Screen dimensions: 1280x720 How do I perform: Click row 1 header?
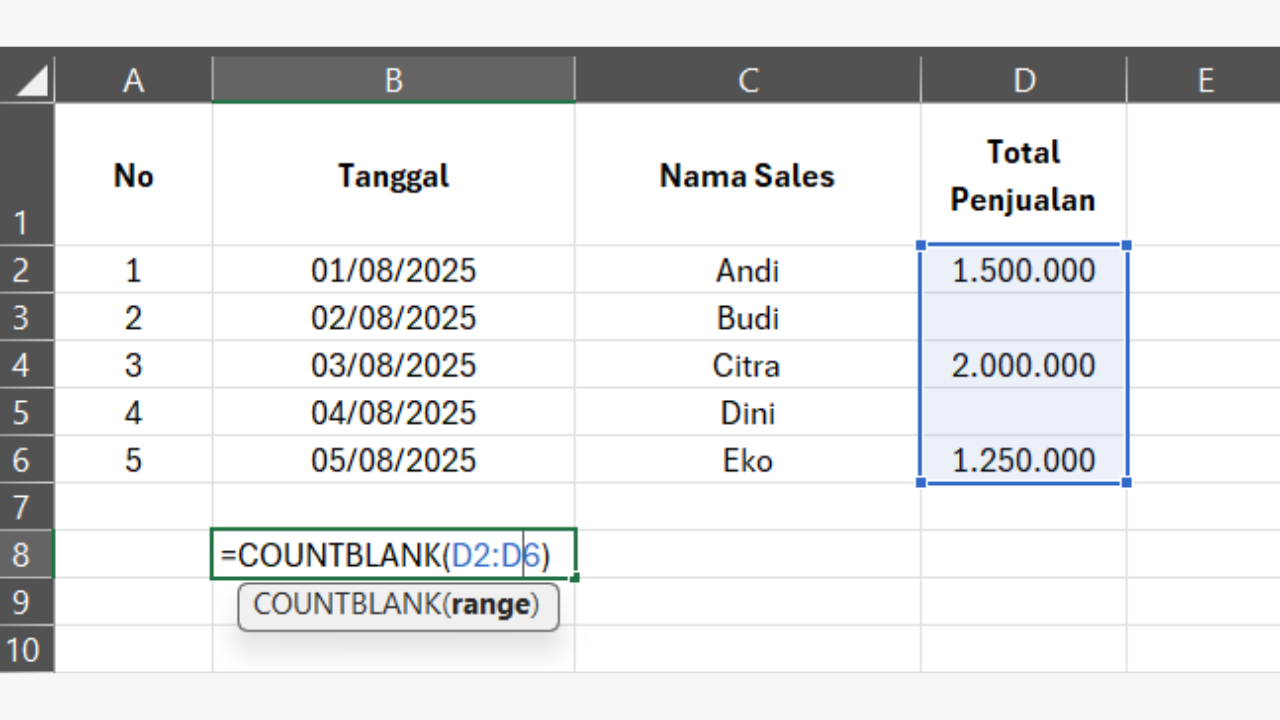click(22, 175)
